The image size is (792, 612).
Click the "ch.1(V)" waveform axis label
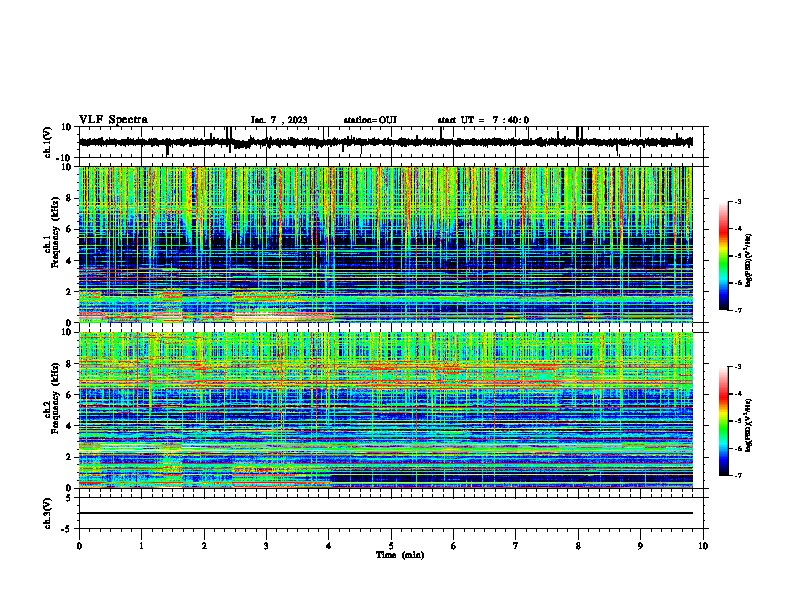click(47, 142)
